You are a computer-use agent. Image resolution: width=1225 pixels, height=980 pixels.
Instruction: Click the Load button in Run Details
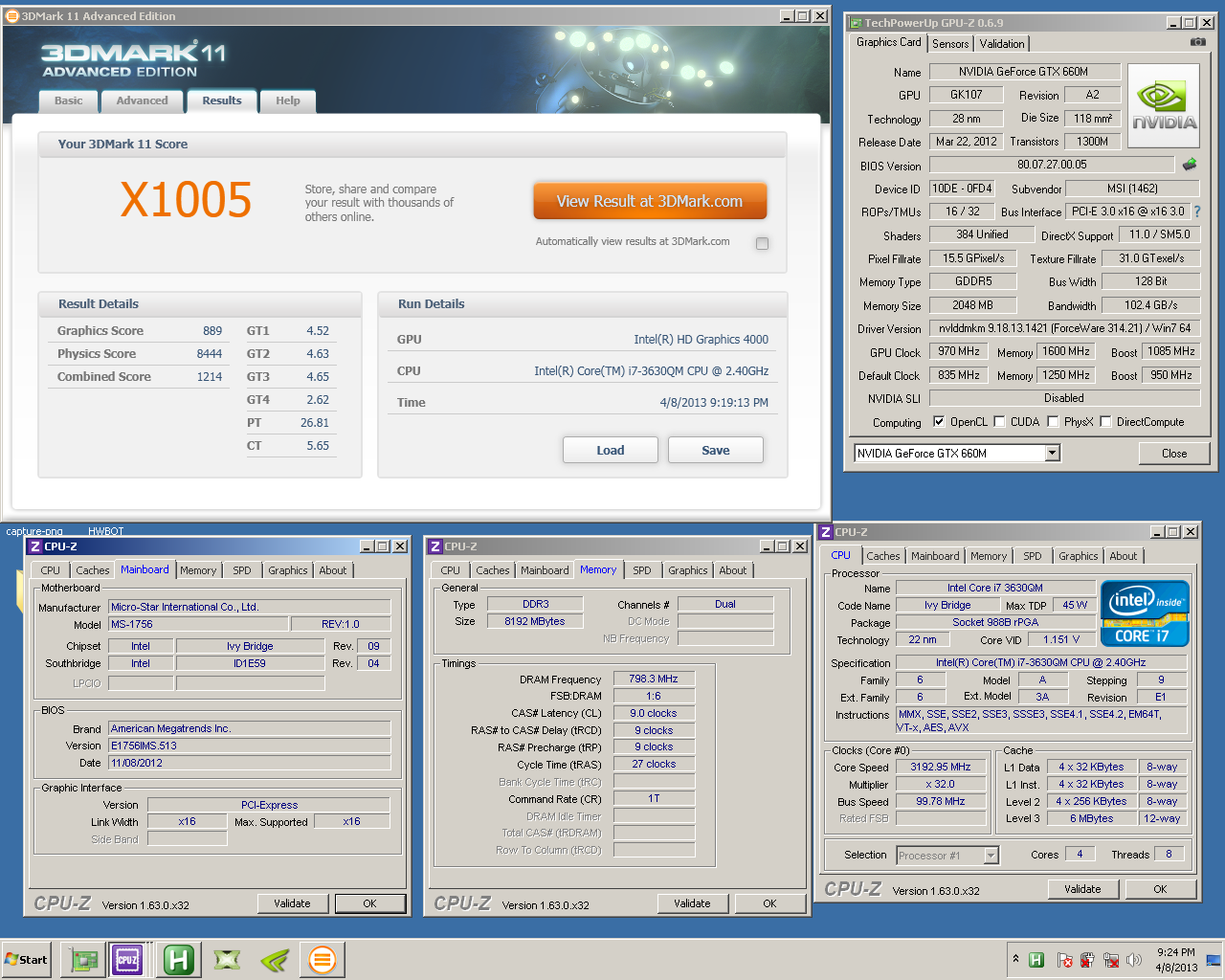click(x=611, y=450)
